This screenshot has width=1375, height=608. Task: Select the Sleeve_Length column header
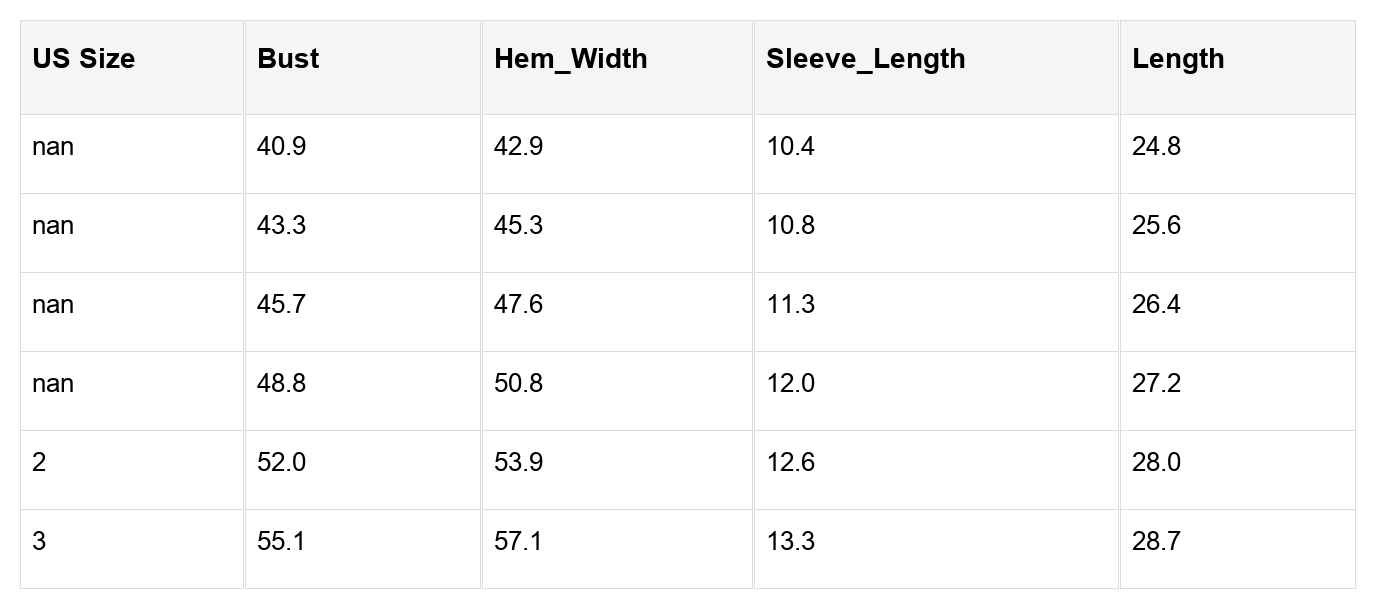coord(865,59)
